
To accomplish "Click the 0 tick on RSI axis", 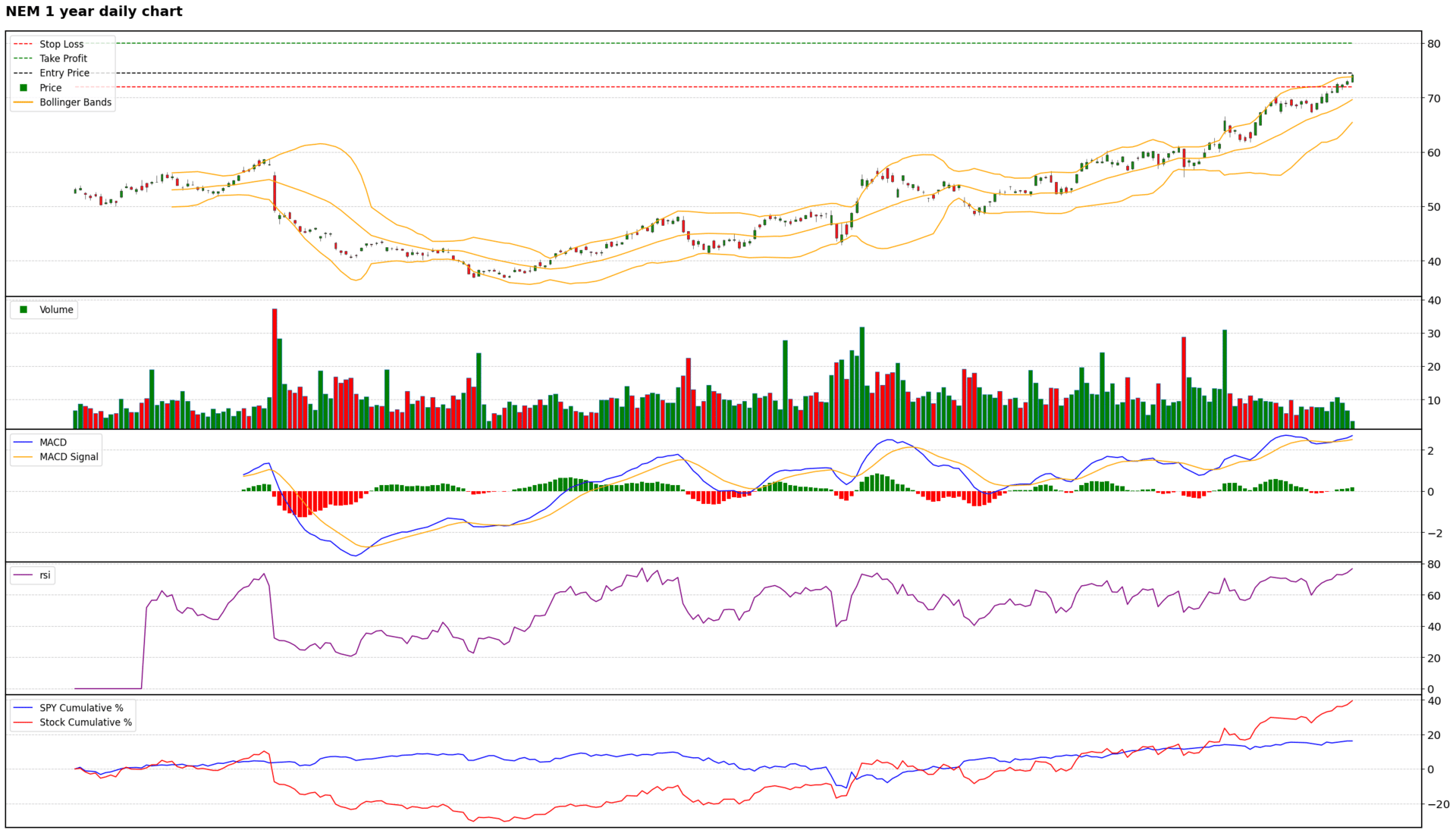I will coord(1430,690).
